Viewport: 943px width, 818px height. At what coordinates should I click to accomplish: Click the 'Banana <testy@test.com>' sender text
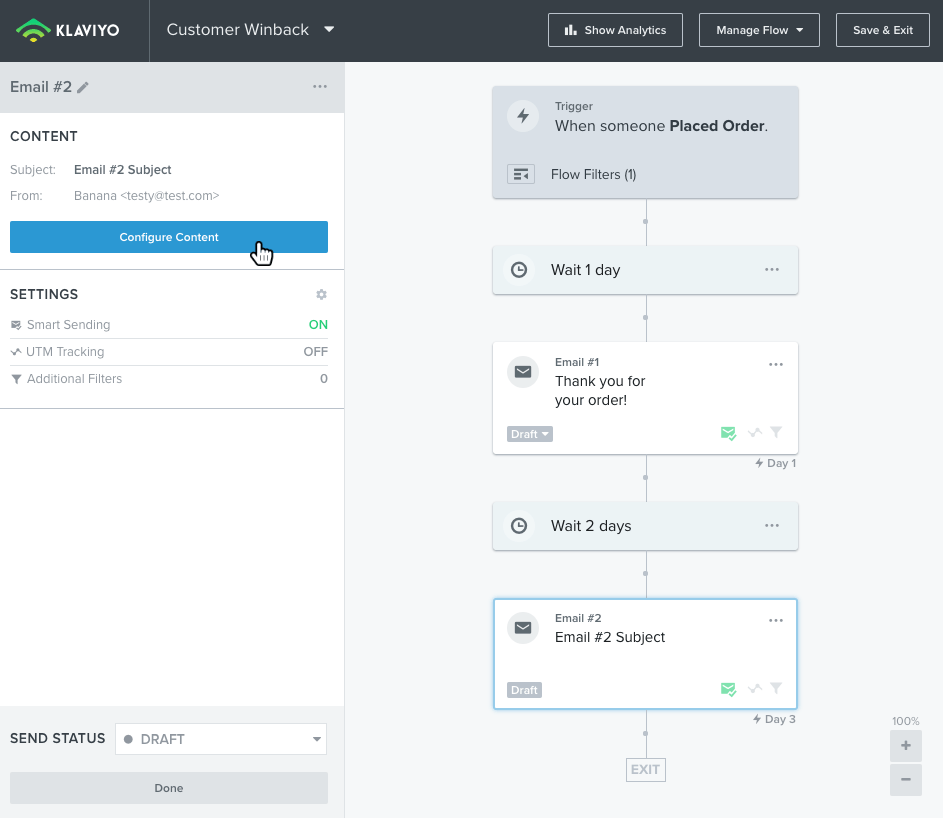click(x=147, y=195)
